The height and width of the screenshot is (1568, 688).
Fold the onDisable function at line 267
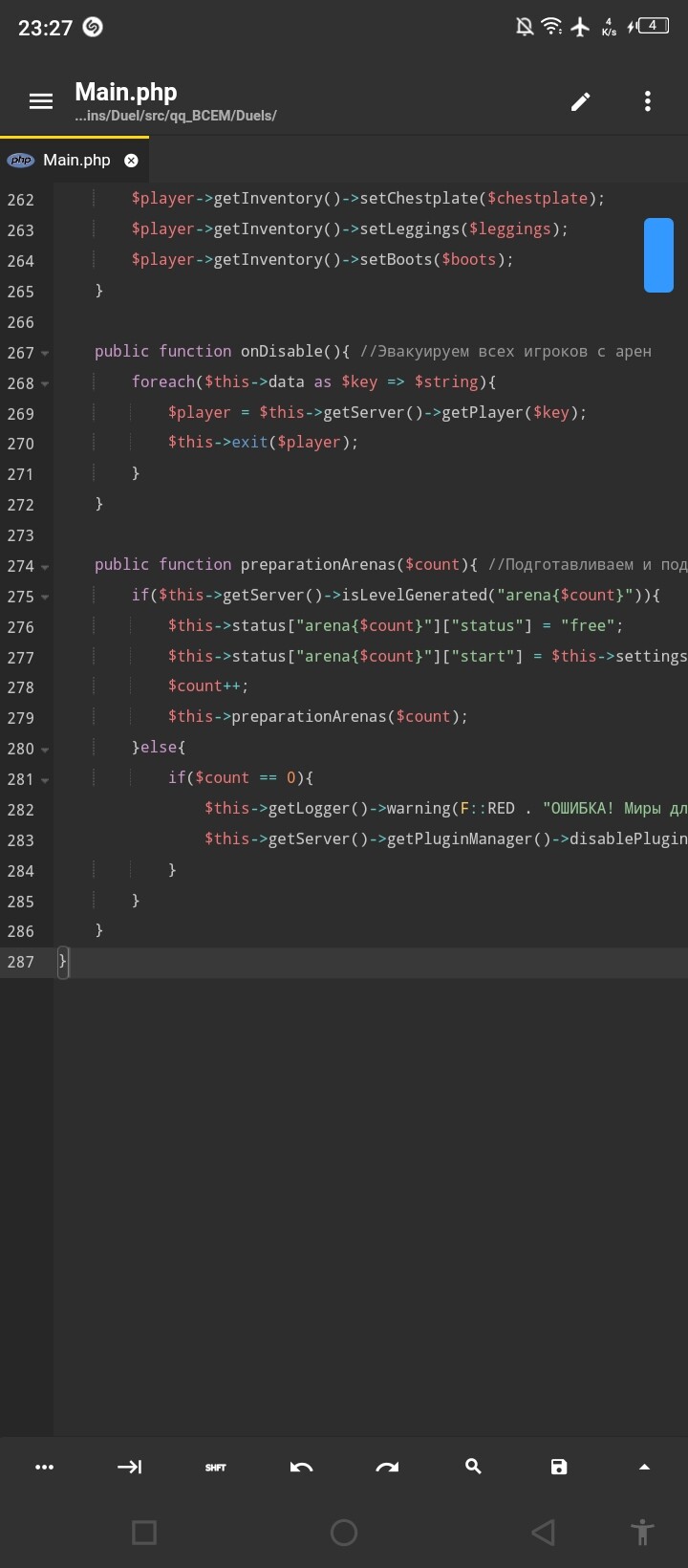point(45,354)
